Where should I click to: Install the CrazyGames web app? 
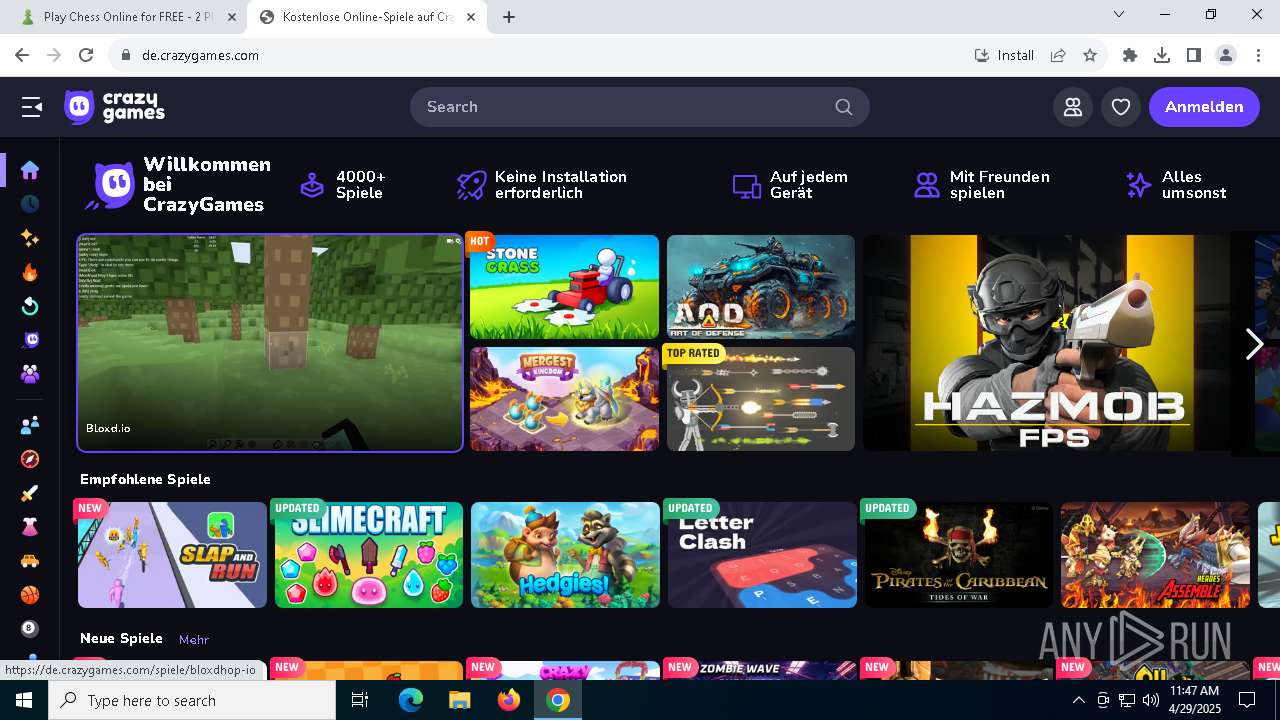pyautogui.click(x=1005, y=55)
